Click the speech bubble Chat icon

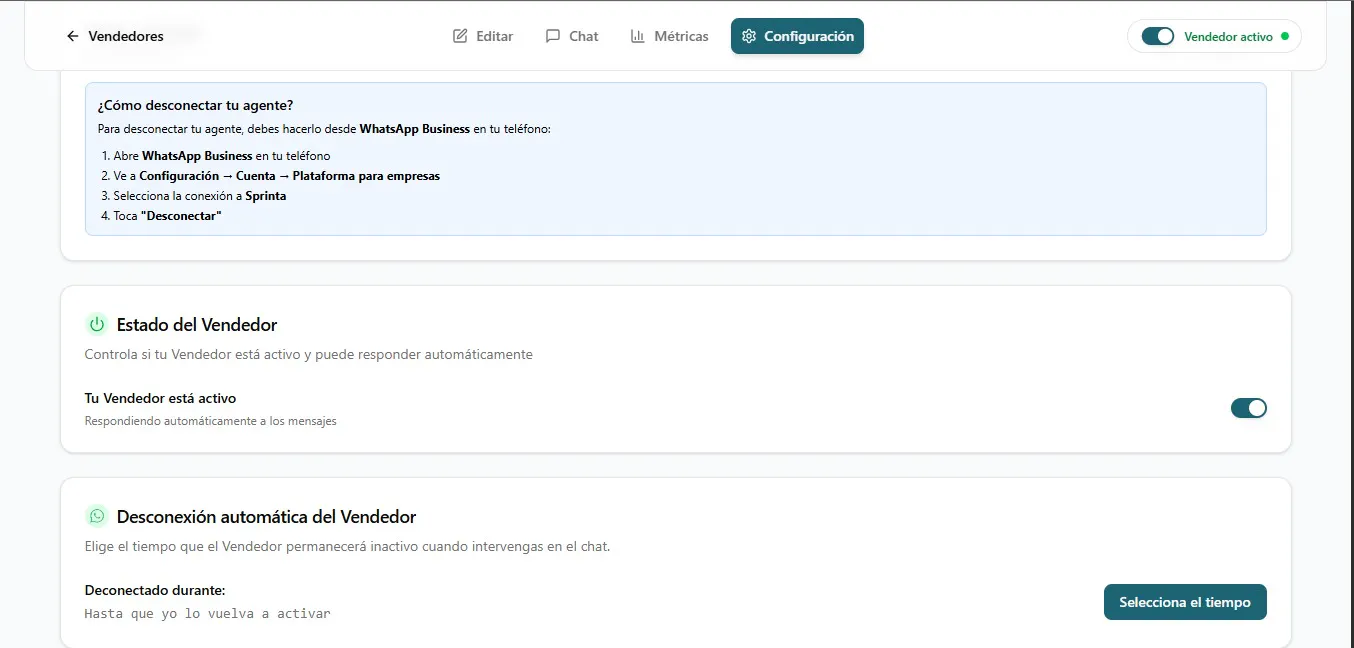(552, 36)
